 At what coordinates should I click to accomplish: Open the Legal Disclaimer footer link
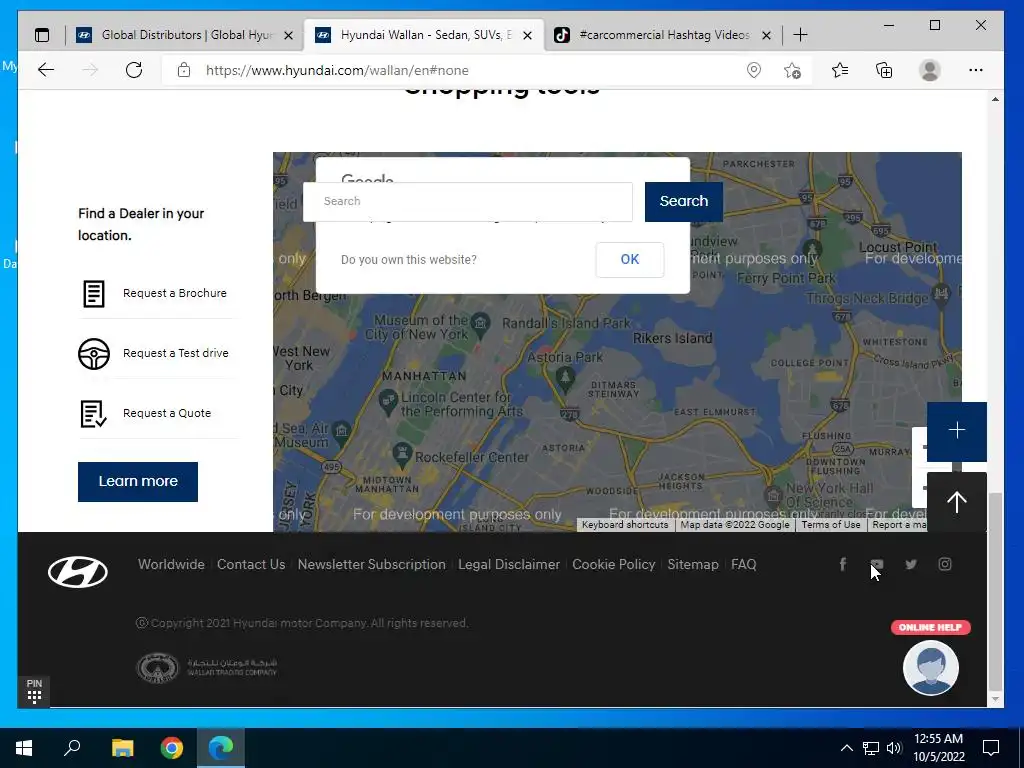[x=509, y=564]
